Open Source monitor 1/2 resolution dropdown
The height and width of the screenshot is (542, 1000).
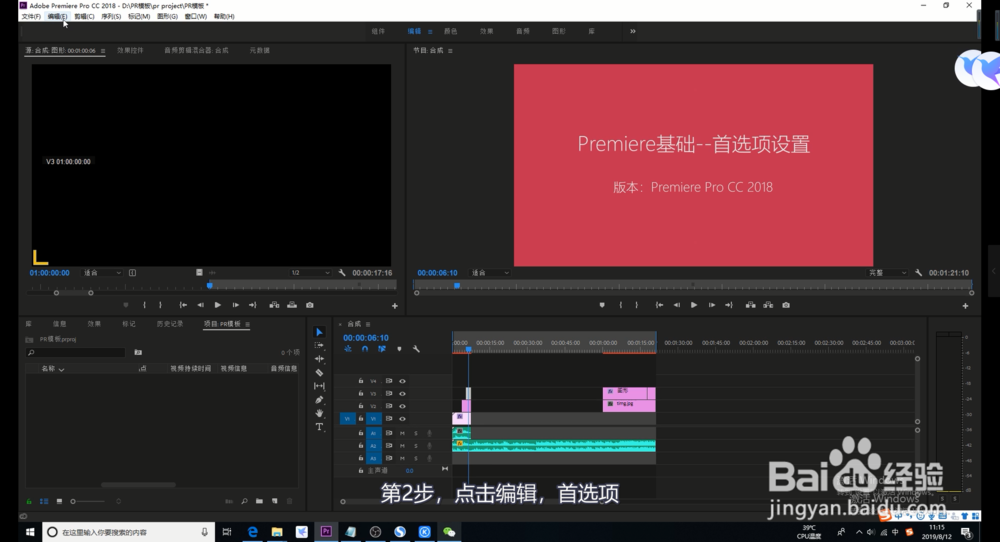point(310,272)
